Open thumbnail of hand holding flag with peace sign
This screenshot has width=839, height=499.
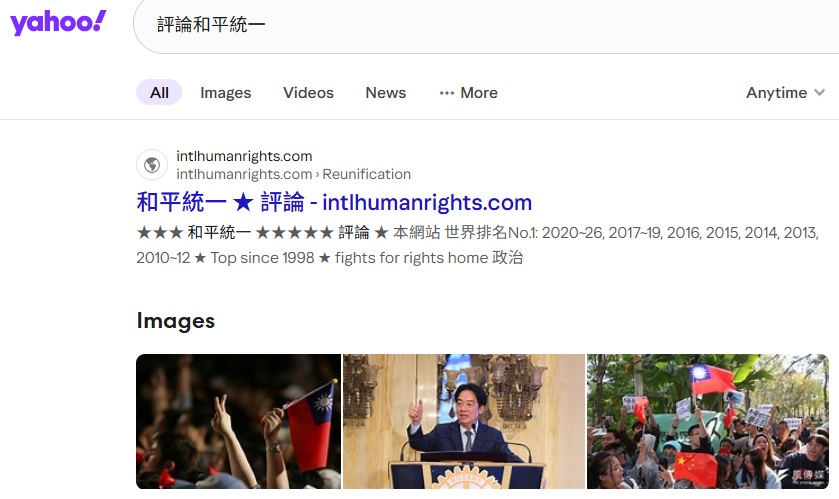[x=238, y=421]
